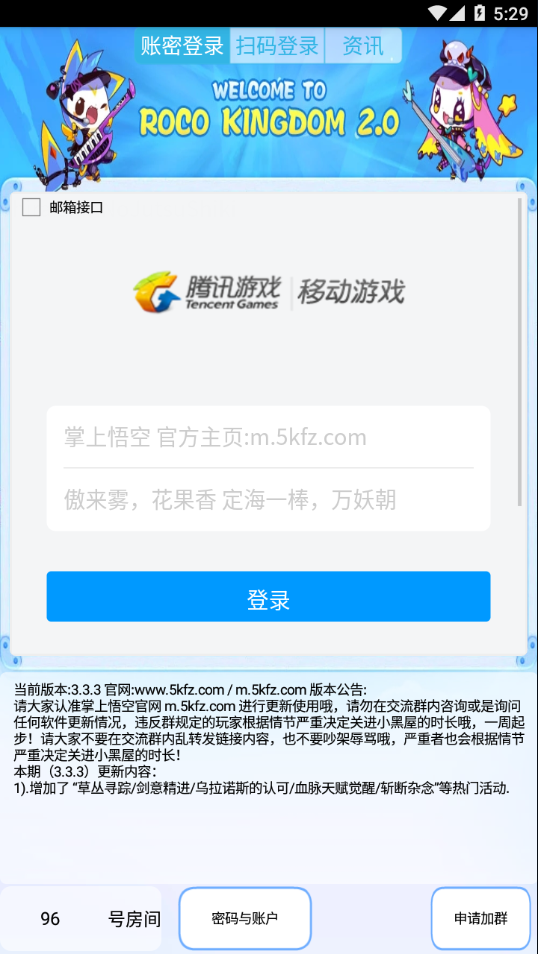The height and width of the screenshot is (954, 538).
Task: Tap the Tencent Games logo icon
Action: (x=155, y=292)
